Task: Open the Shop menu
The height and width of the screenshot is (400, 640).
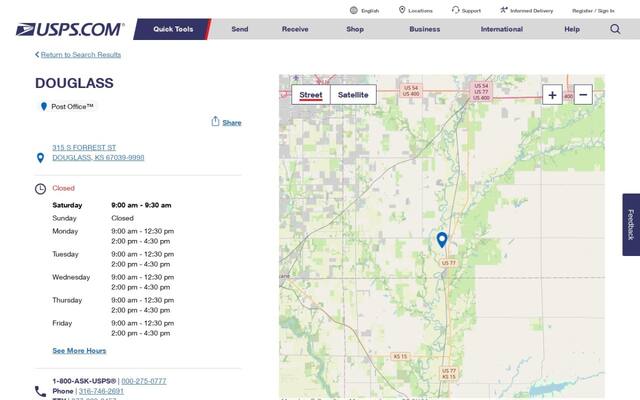Action: [355, 29]
